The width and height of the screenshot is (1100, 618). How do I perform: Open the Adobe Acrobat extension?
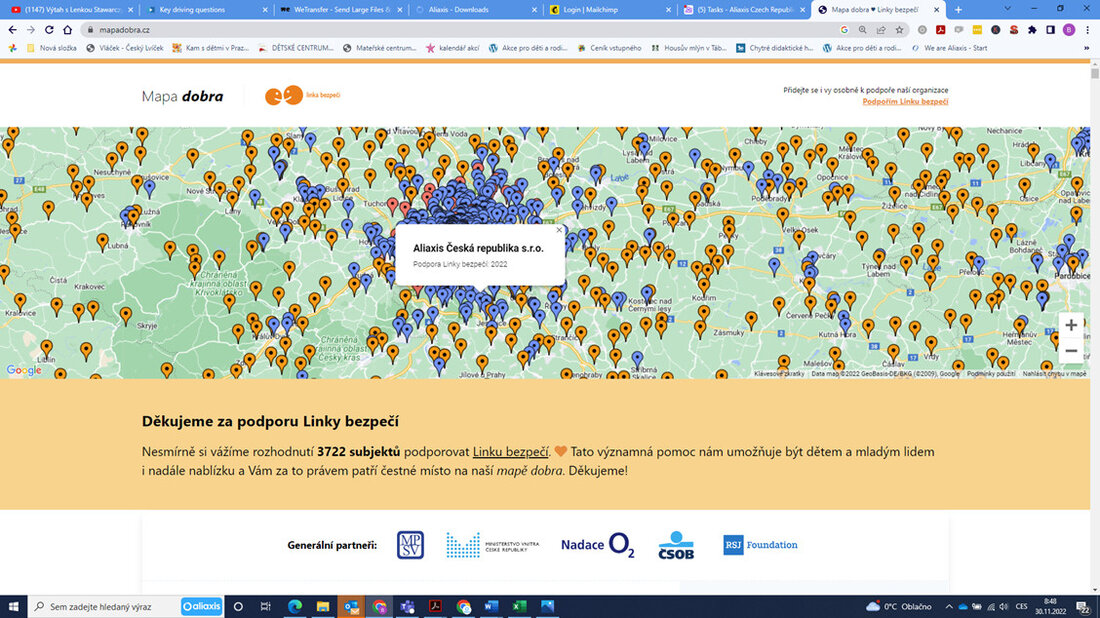pyautogui.click(x=941, y=30)
